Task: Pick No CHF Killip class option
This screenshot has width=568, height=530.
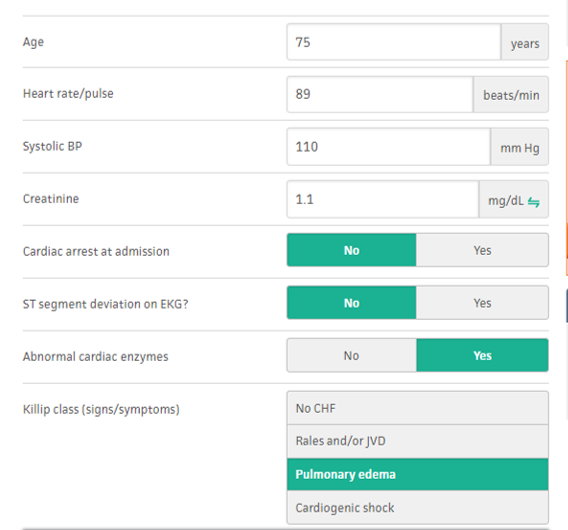Action: click(x=418, y=408)
